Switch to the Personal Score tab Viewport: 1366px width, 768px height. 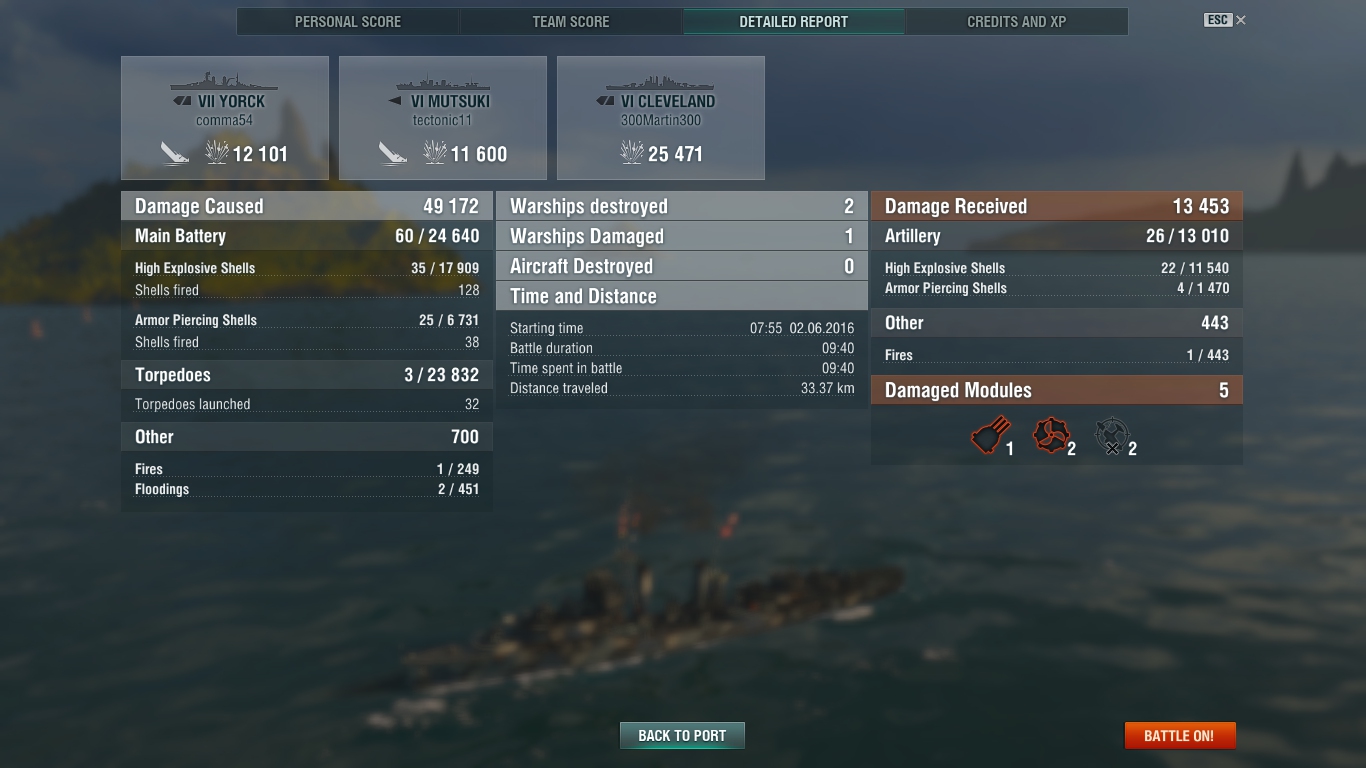point(348,21)
